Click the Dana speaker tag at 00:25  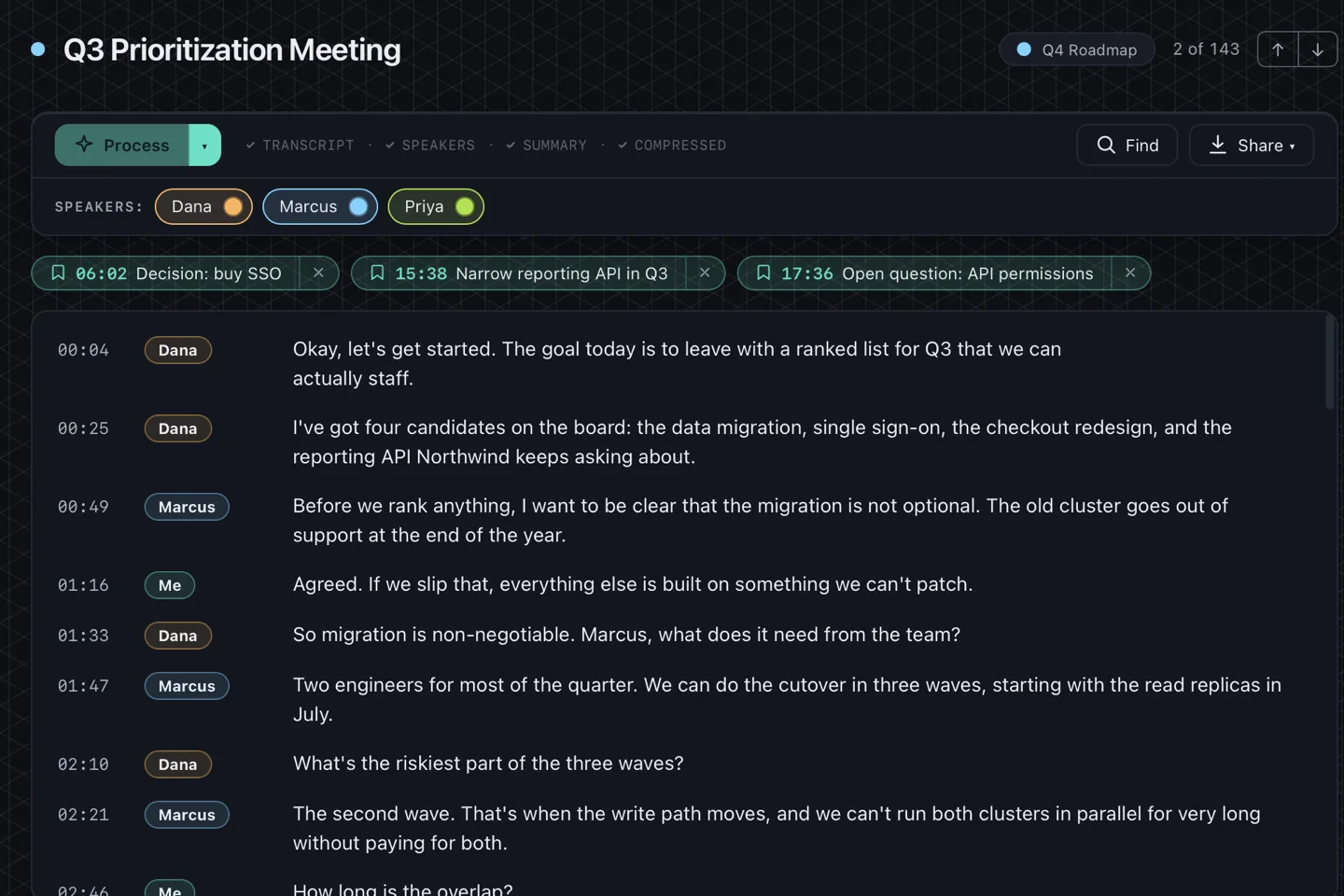point(178,428)
